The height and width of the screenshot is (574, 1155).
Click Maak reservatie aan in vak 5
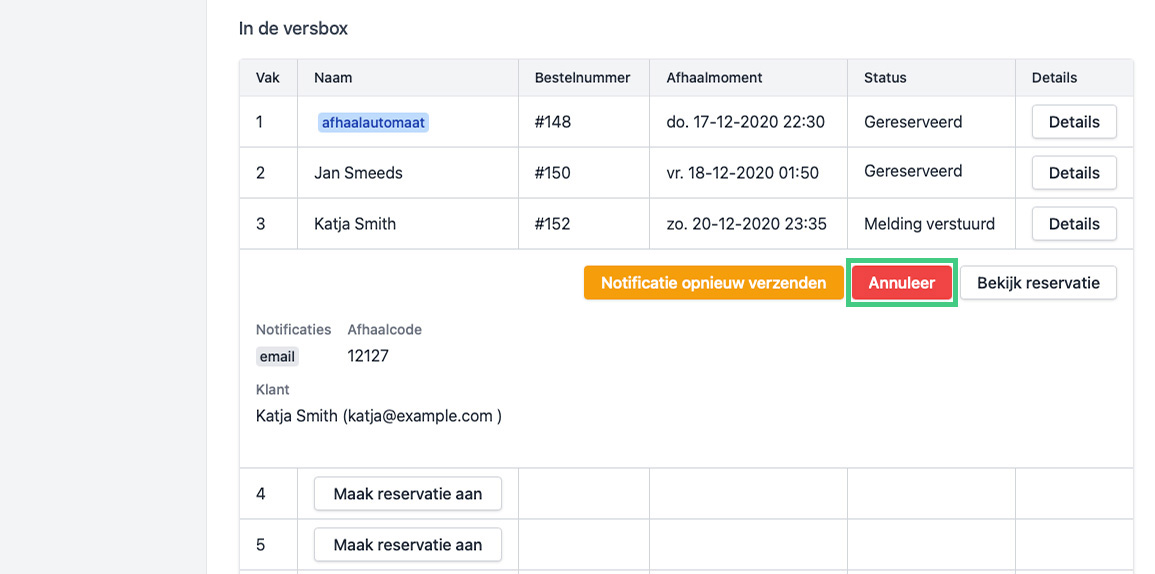[x=408, y=545]
